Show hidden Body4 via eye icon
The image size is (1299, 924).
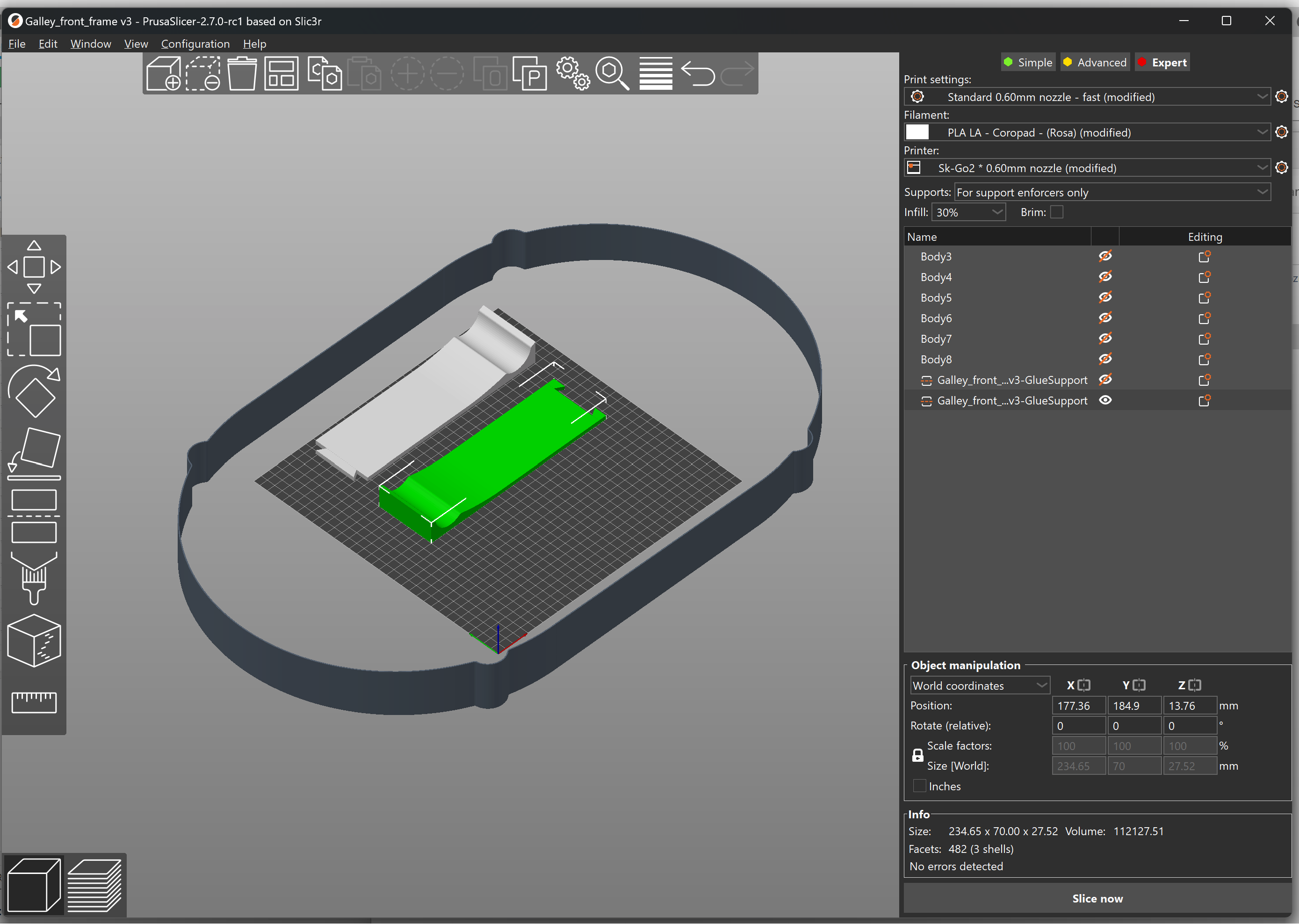point(1105,276)
